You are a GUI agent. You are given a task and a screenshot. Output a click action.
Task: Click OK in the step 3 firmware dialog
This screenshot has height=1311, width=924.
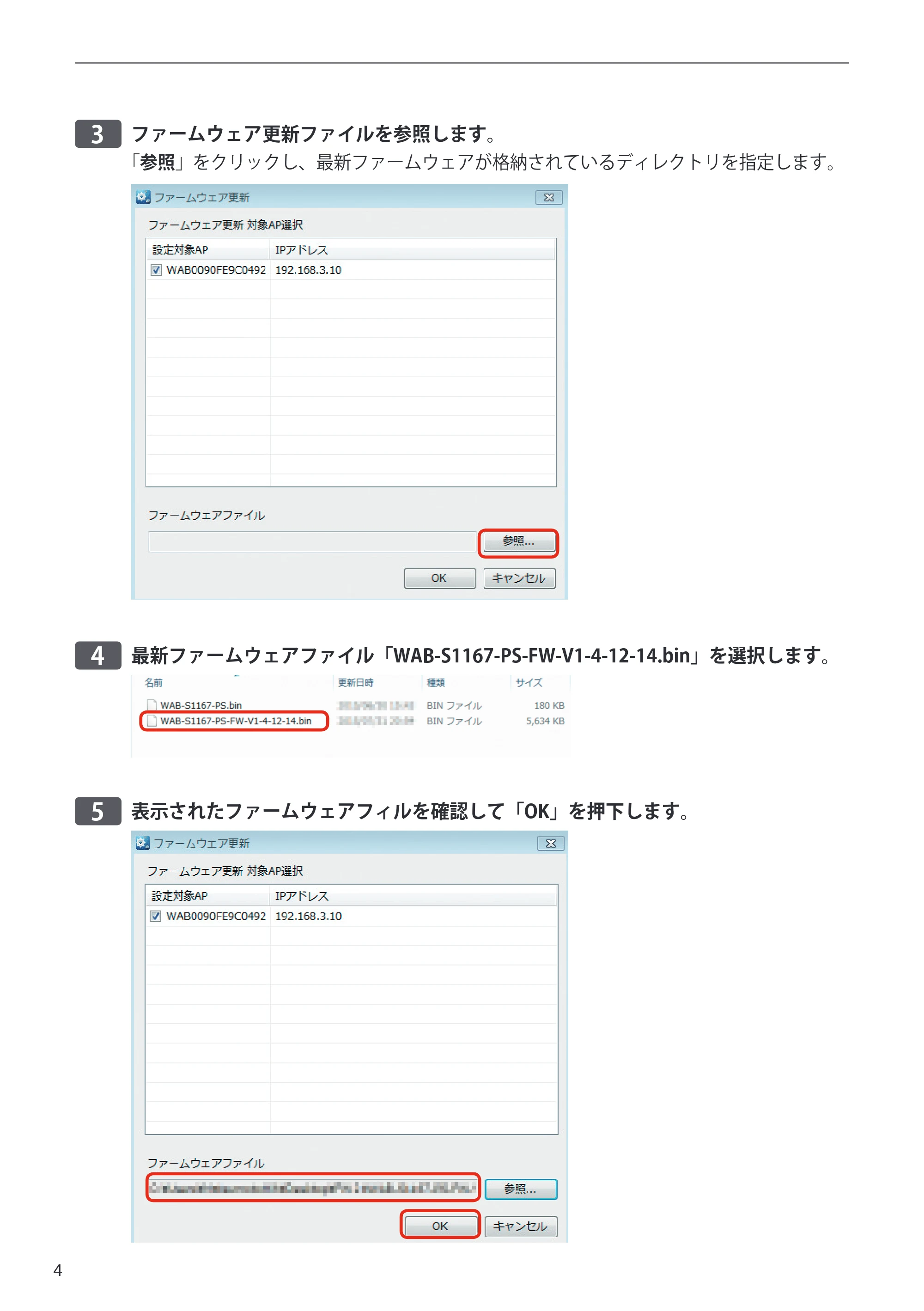coord(439,578)
